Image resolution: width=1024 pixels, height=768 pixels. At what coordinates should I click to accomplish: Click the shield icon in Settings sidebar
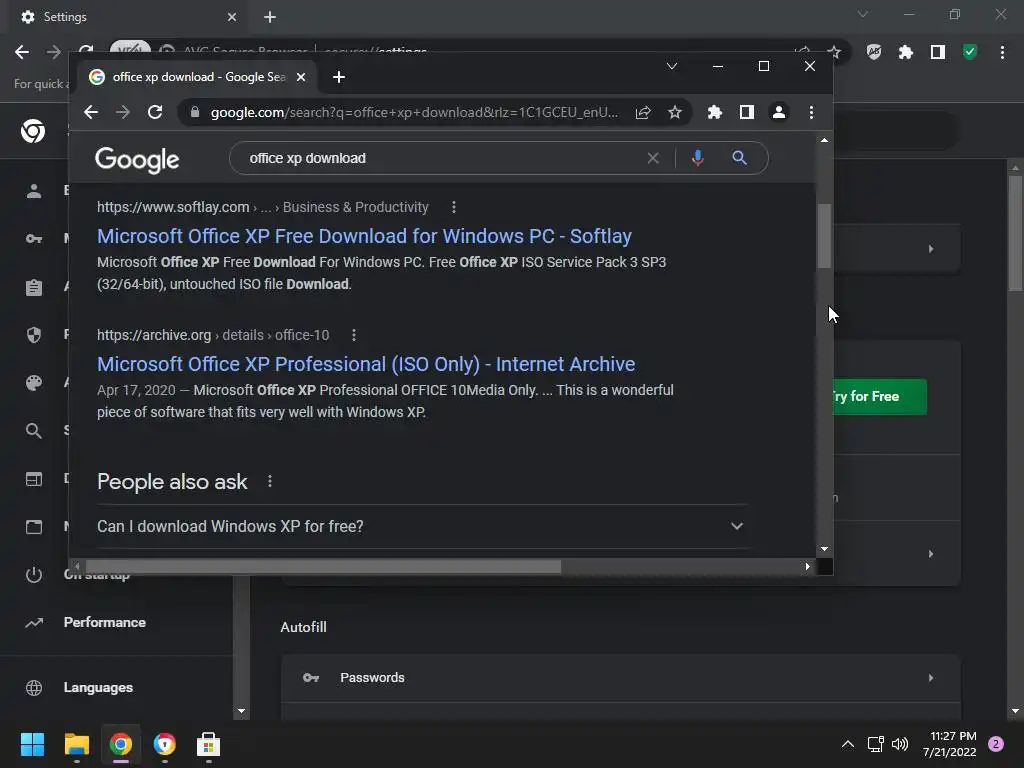click(x=34, y=335)
